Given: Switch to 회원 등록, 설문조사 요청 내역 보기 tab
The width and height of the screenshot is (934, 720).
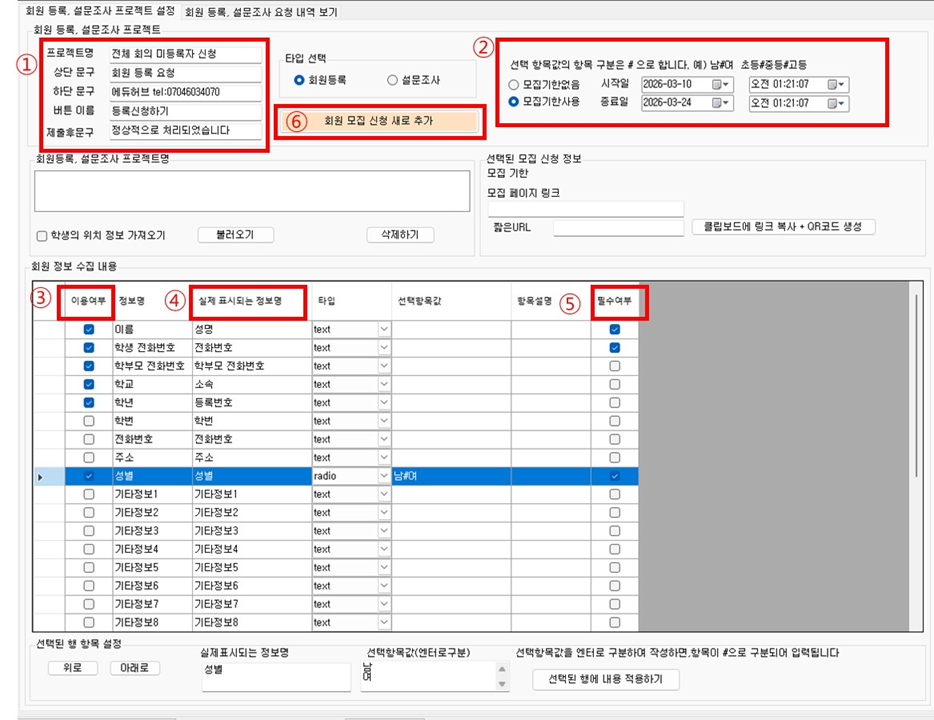Looking at the screenshot, I should (x=261, y=13).
